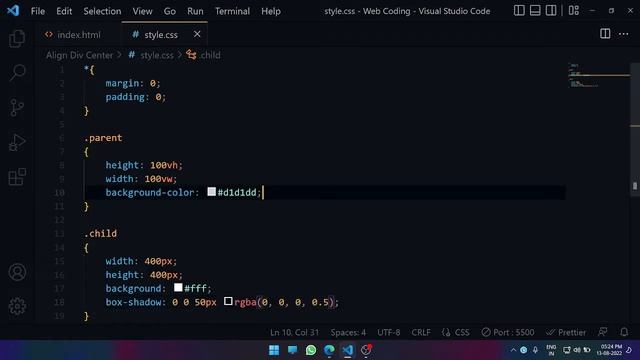Open the Run and Debug view
Screen dimensions: 640x360
(17, 142)
